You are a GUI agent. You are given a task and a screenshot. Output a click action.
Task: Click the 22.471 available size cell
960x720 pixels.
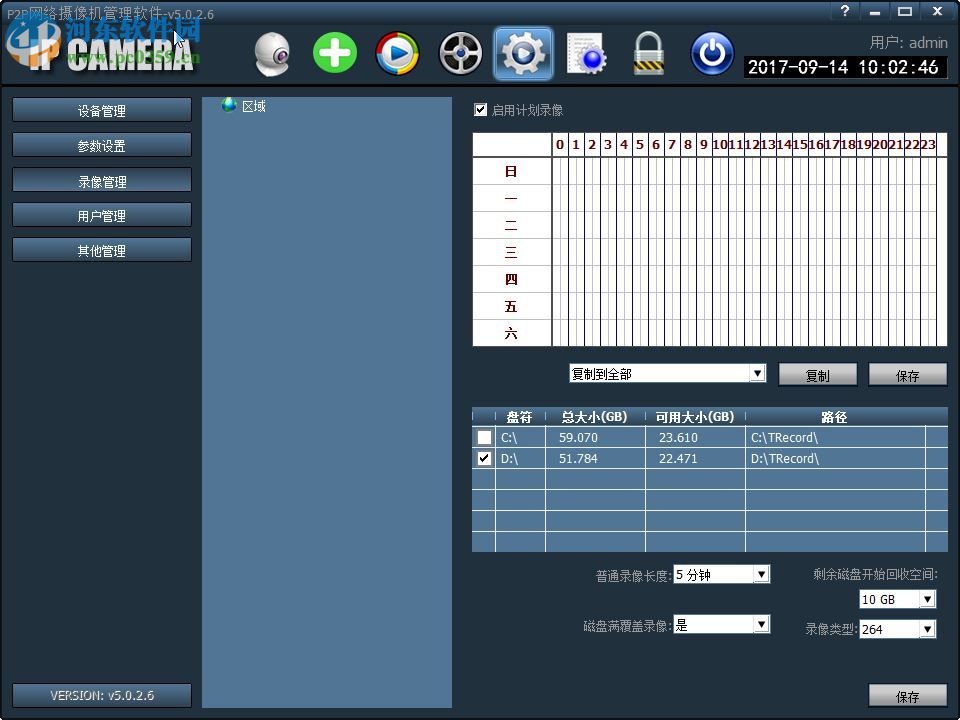point(696,458)
